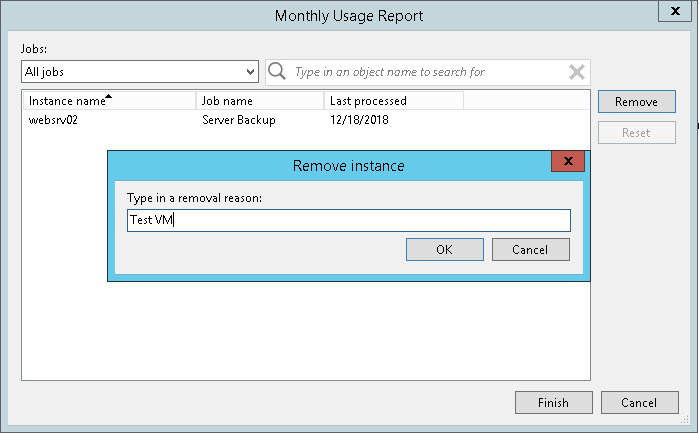Select the websrv02 instance row
This screenshot has height=433, width=699.
(306, 120)
